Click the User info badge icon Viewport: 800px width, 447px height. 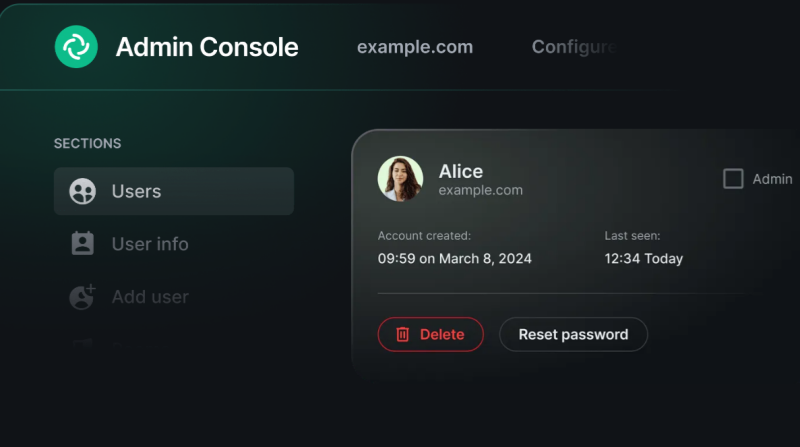coord(82,244)
